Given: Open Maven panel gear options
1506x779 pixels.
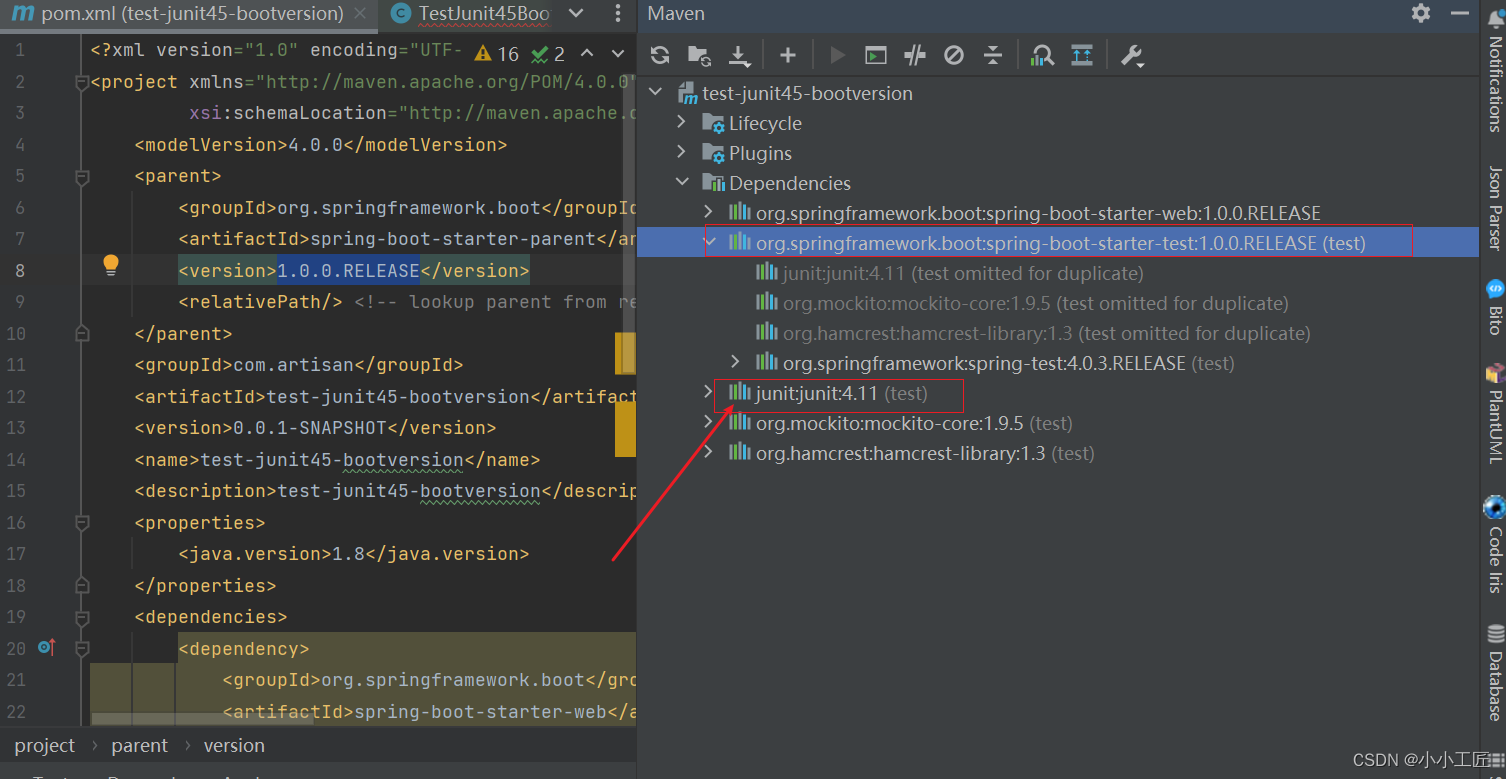Looking at the screenshot, I should (1421, 13).
